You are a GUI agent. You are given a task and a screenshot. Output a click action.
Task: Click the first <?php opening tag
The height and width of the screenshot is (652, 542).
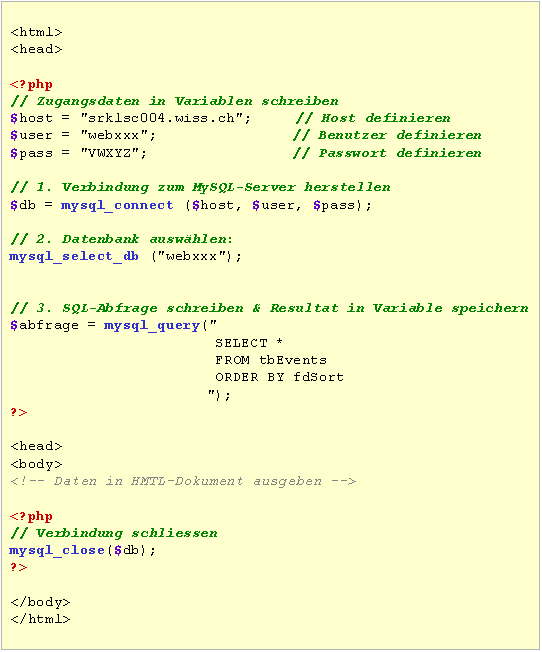[32, 84]
